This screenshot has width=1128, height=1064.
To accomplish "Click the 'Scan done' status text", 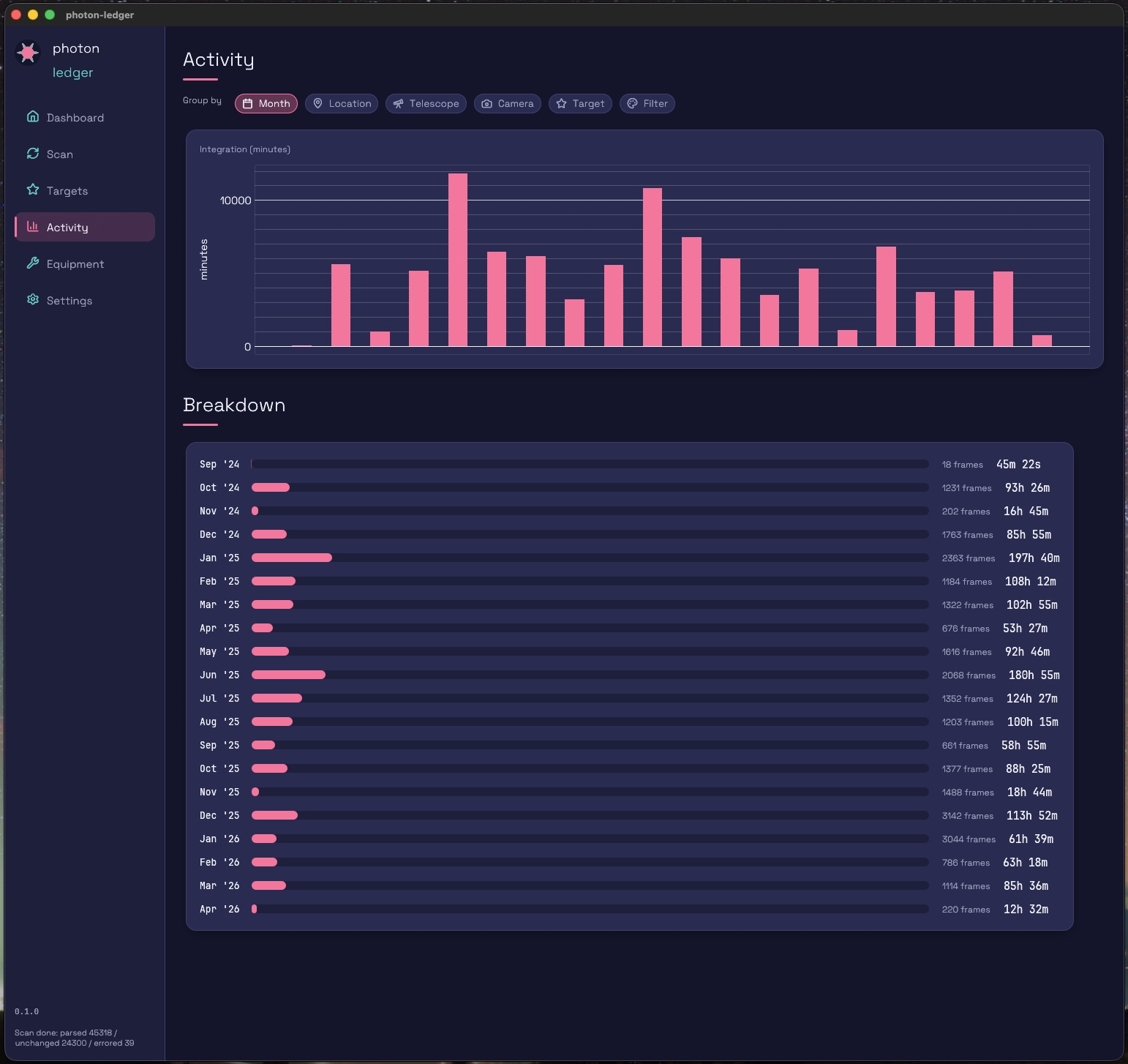I will (74, 1038).
